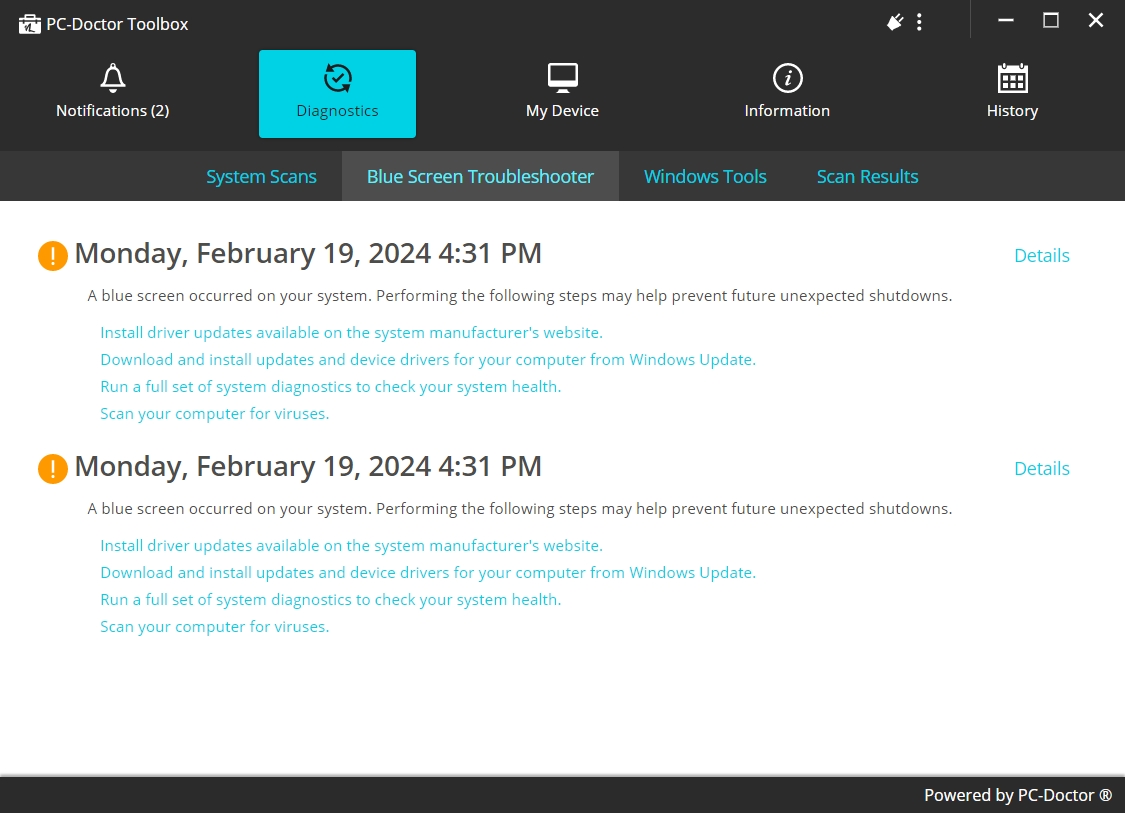The image size is (1125, 813).
Task: Open Details for the second blue screen entry
Action: [x=1042, y=469]
